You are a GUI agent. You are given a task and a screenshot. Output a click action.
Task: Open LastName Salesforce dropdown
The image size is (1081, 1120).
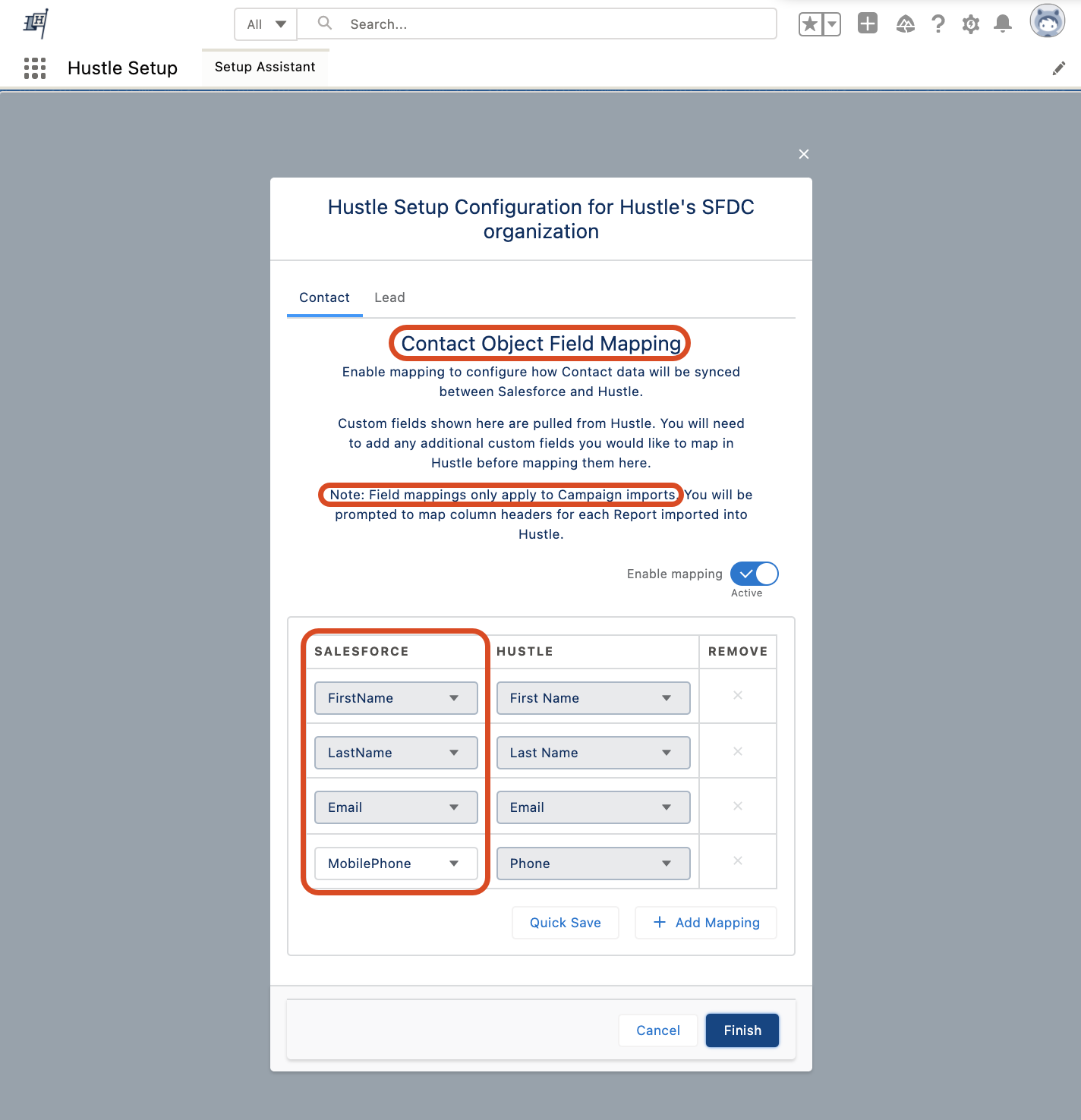396,753
